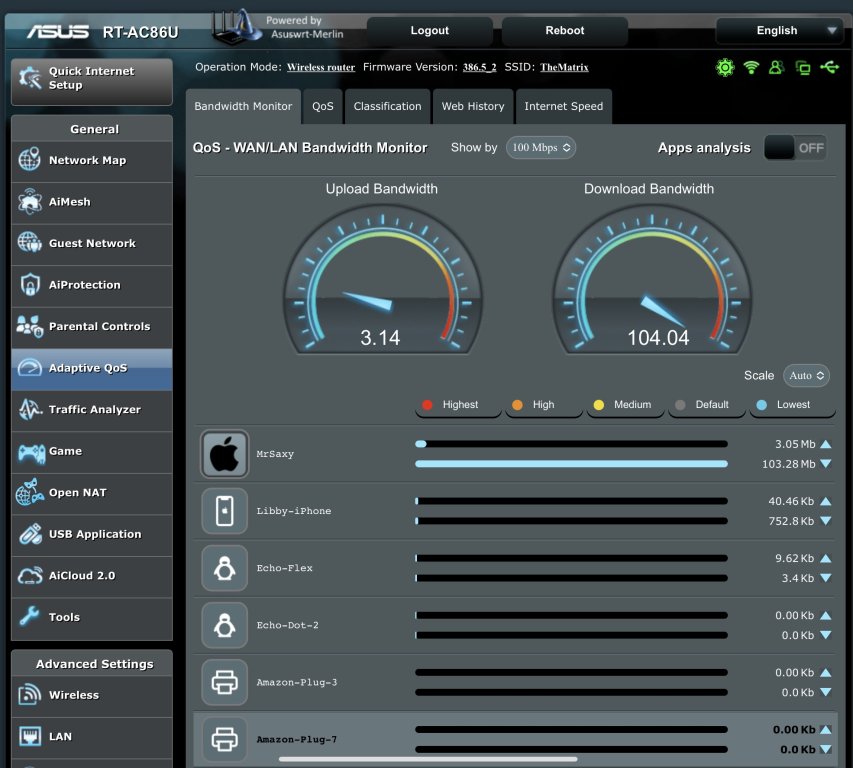Toggle the Apps analysis switch

pyautogui.click(x=795, y=148)
